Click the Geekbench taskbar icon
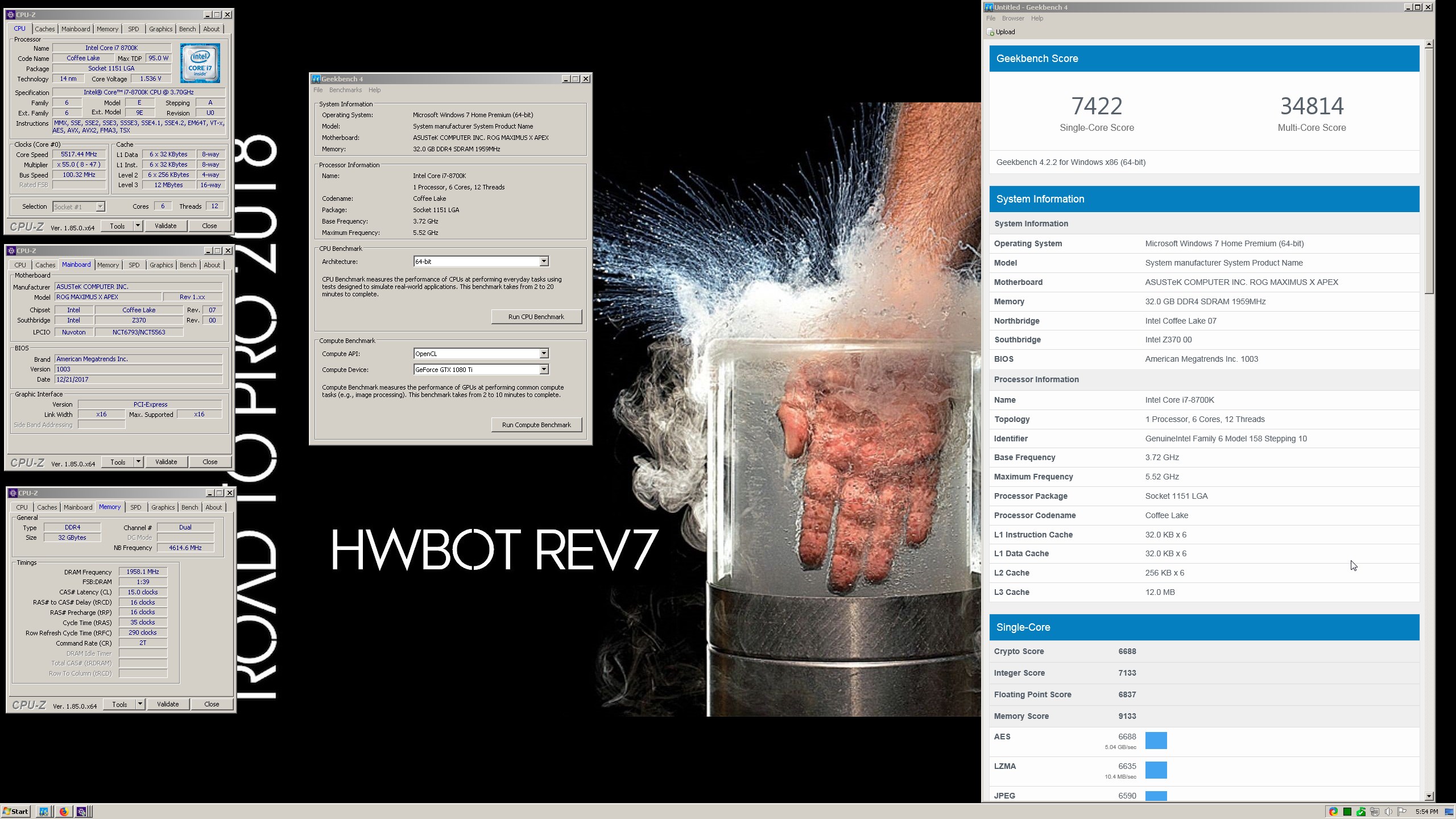The height and width of the screenshot is (819, 1456). 44,812
